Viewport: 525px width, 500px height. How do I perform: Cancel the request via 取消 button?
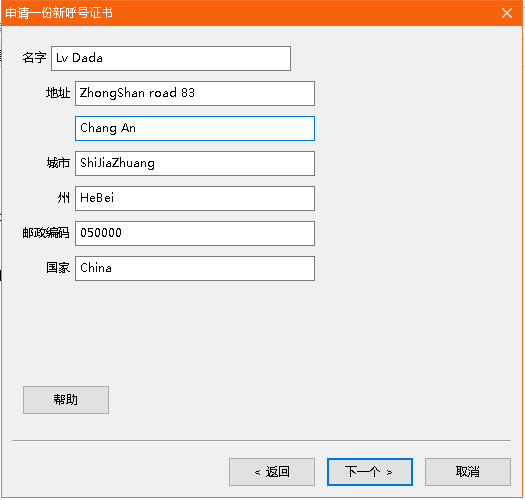tap(468, 472)
